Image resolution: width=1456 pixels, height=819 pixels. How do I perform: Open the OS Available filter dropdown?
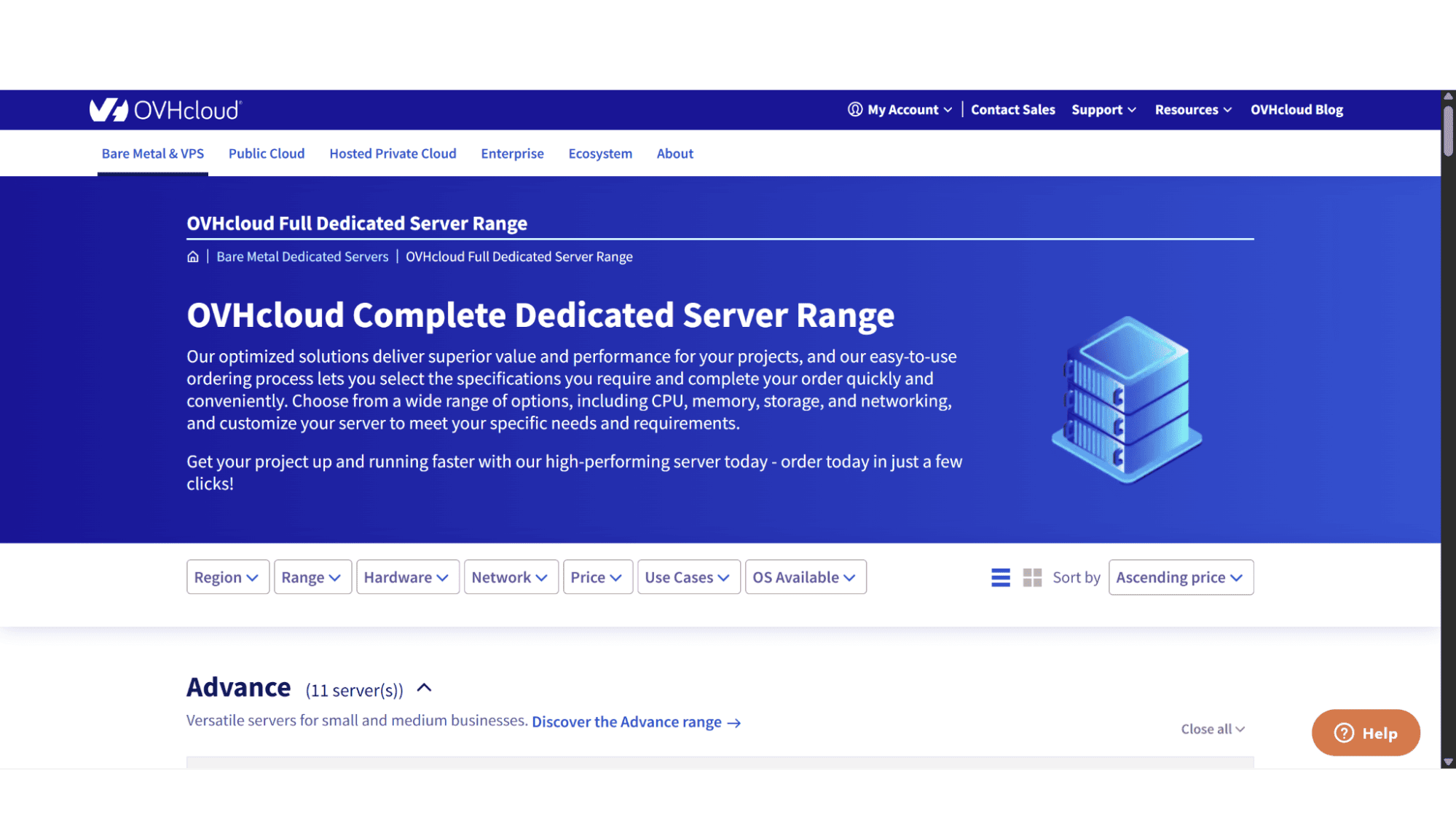tap(806, 577)
